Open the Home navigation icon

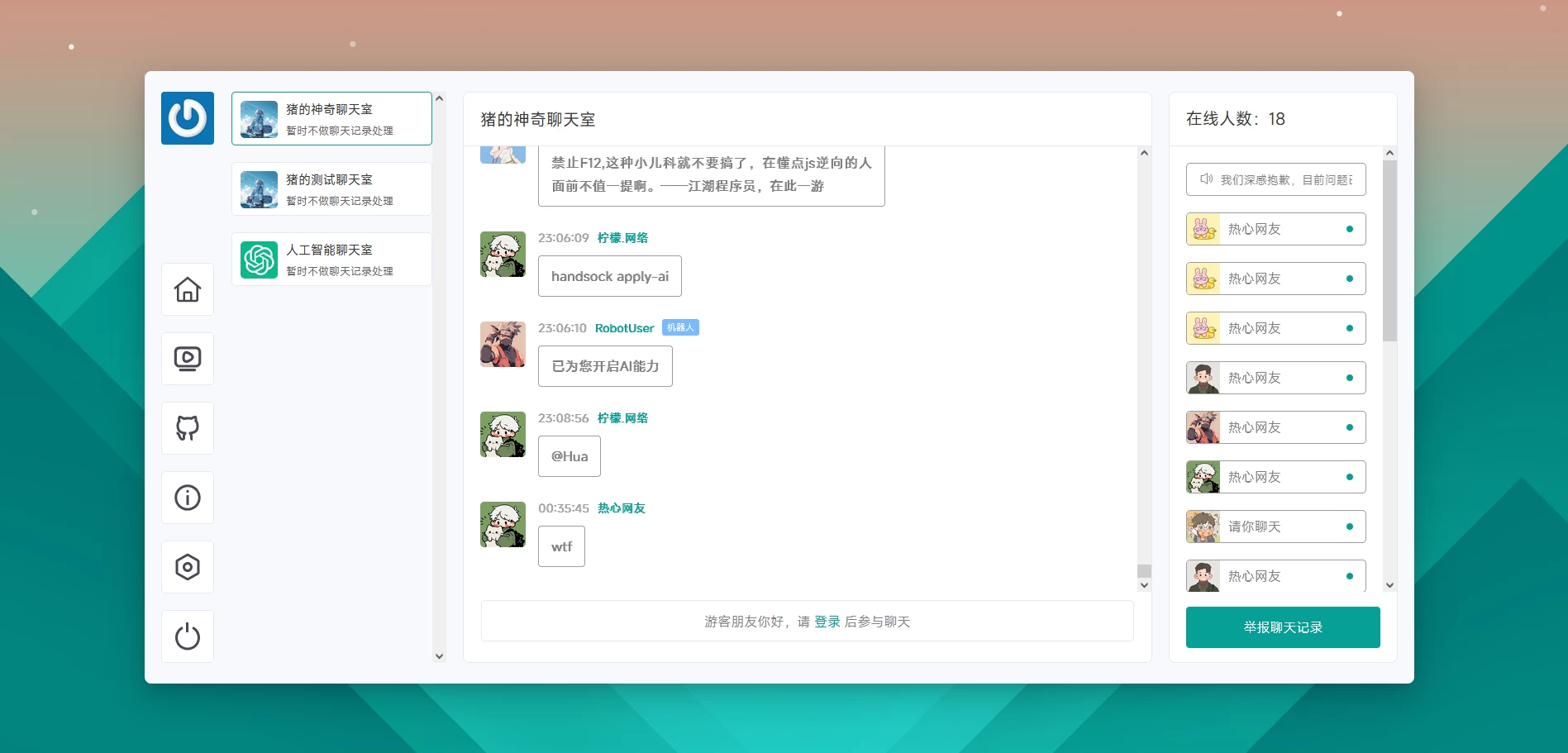(x=187, y=289)
